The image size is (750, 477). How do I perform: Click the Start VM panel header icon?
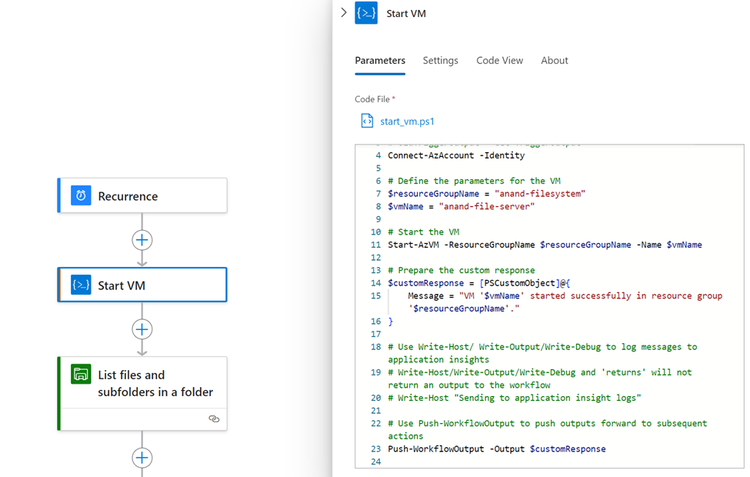366,14
